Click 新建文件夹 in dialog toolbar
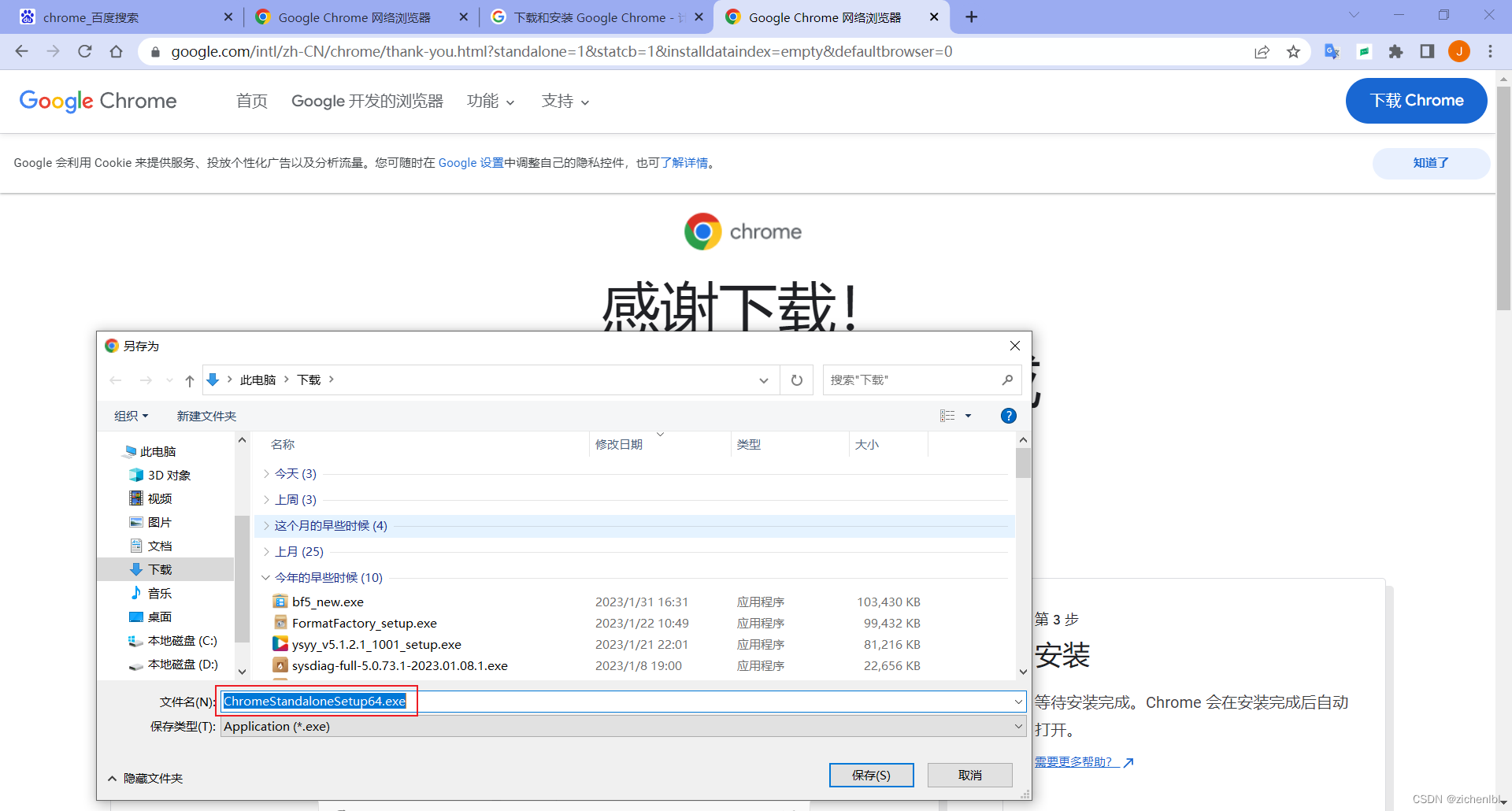This screenshot has width=1512, height=811. click(x=206, y=416)
